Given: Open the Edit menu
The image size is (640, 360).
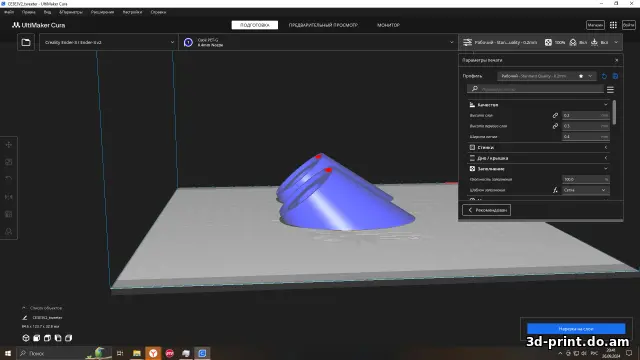Looking at the screenshot, I should point(29,12).
